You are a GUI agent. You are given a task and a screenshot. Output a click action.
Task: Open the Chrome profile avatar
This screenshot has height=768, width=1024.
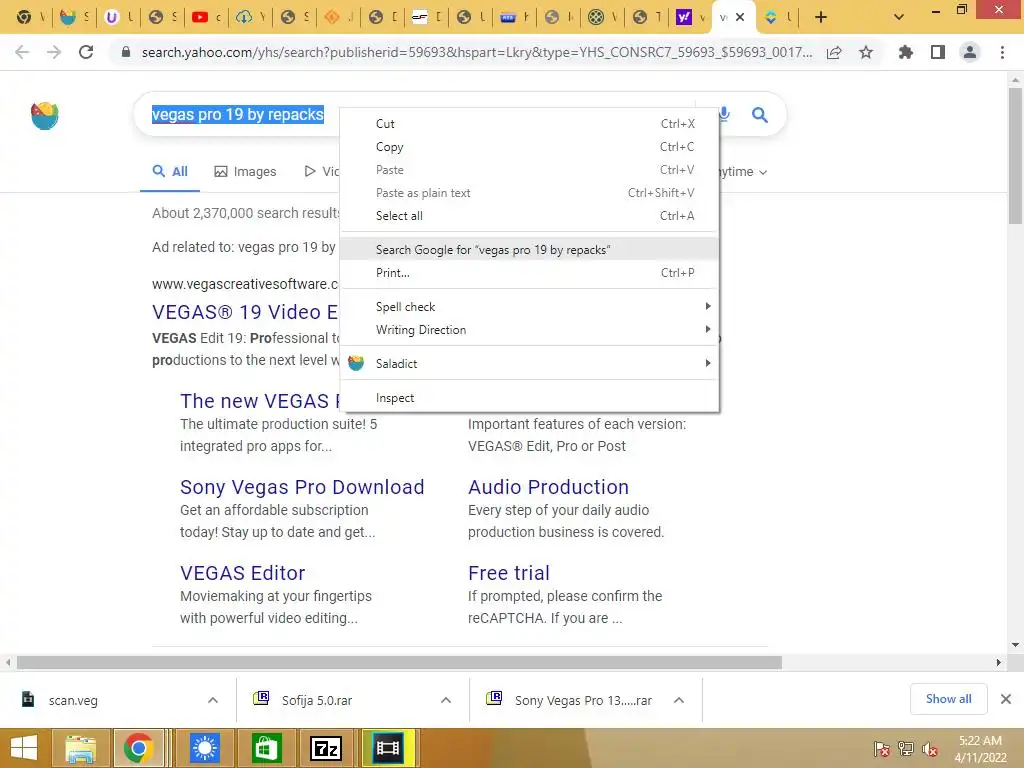pos(970,52)
